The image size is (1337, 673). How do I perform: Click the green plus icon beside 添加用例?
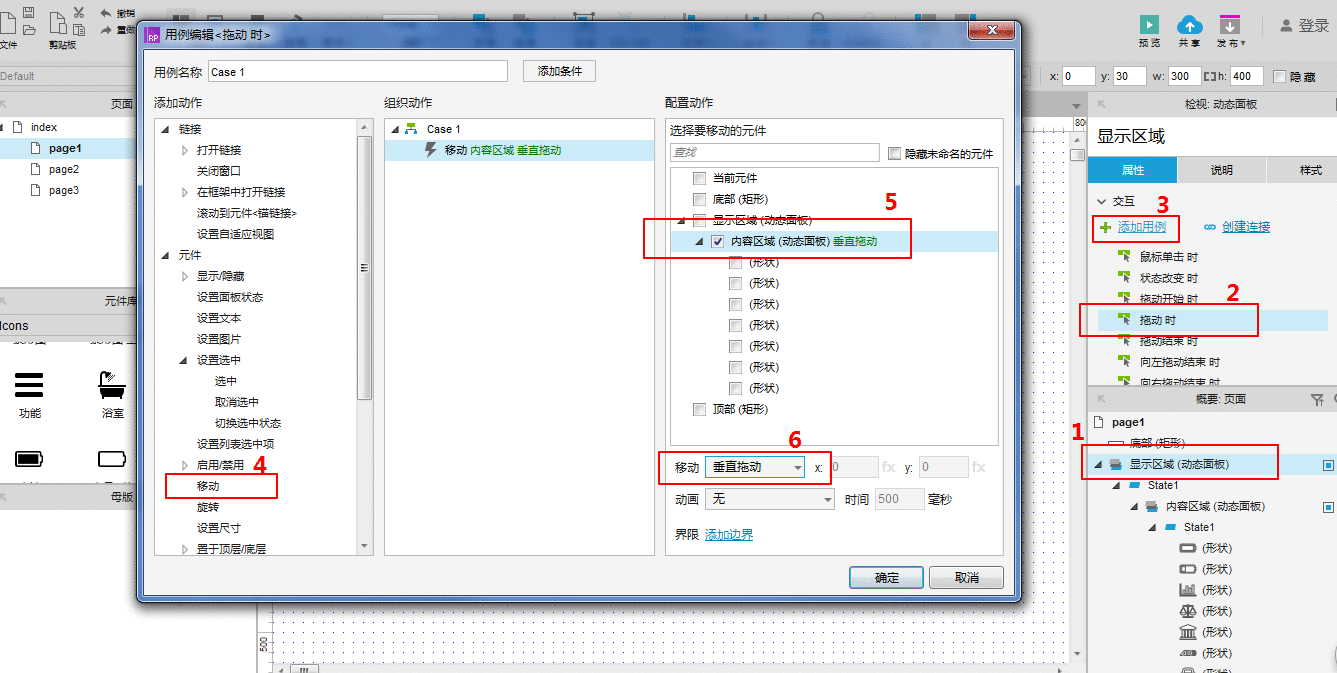coord(1105,227)
